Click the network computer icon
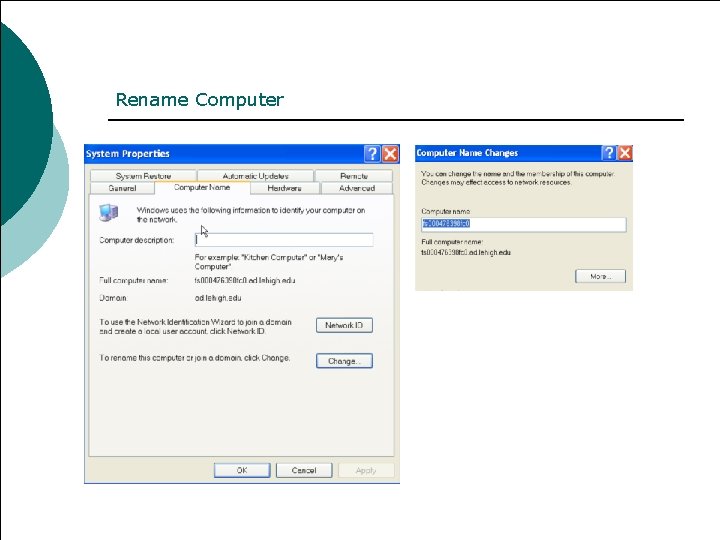Screen dimensions: 720x540 click(109, 213)
